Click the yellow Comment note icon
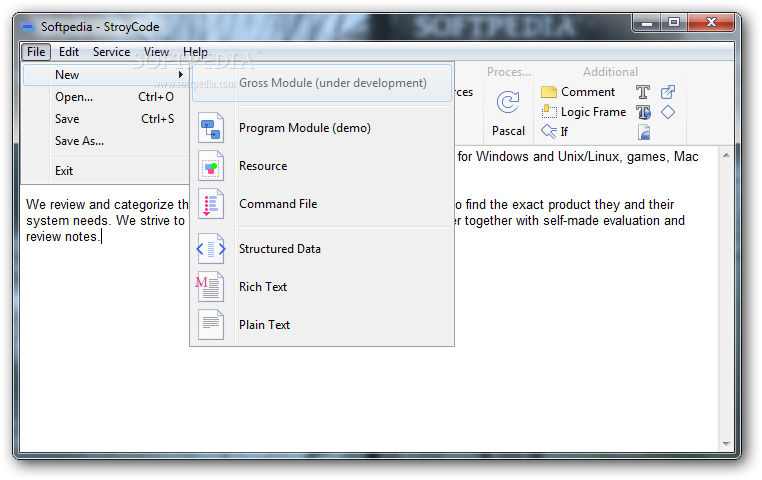The image size is (762, 480). coord(549,92)
